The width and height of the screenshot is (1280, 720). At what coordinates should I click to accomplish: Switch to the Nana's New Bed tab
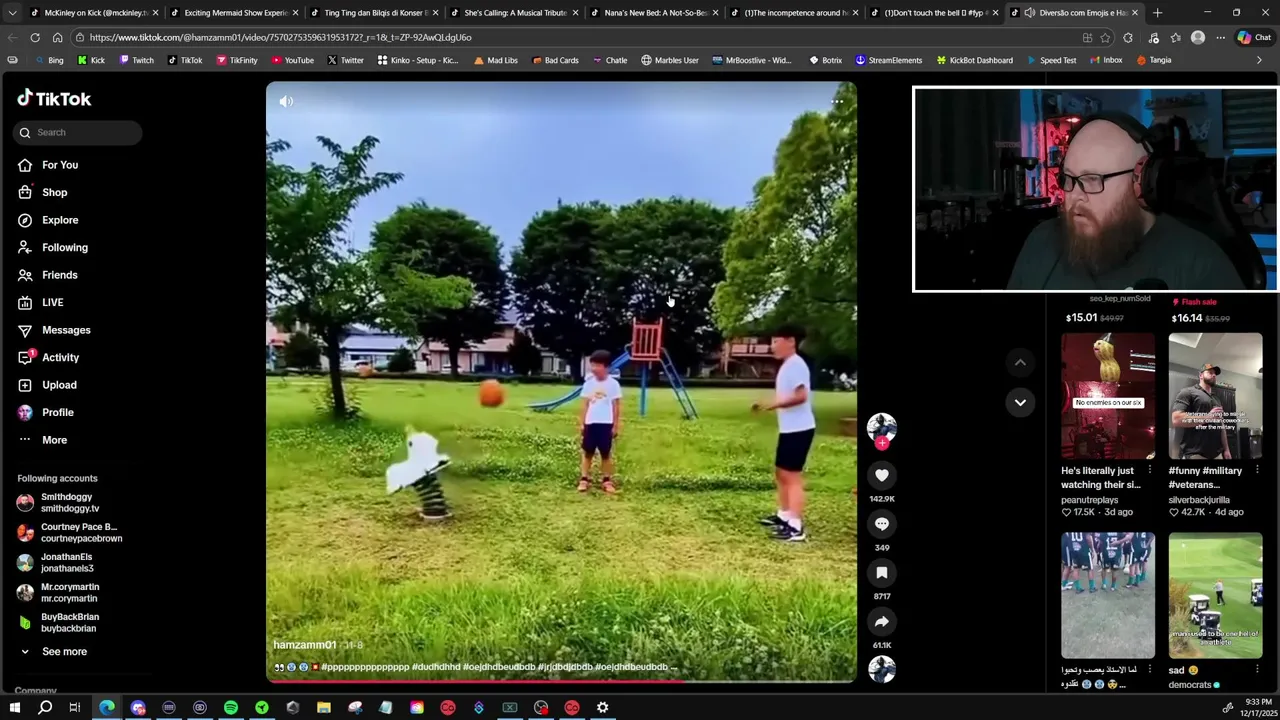[x=654, y=13]
